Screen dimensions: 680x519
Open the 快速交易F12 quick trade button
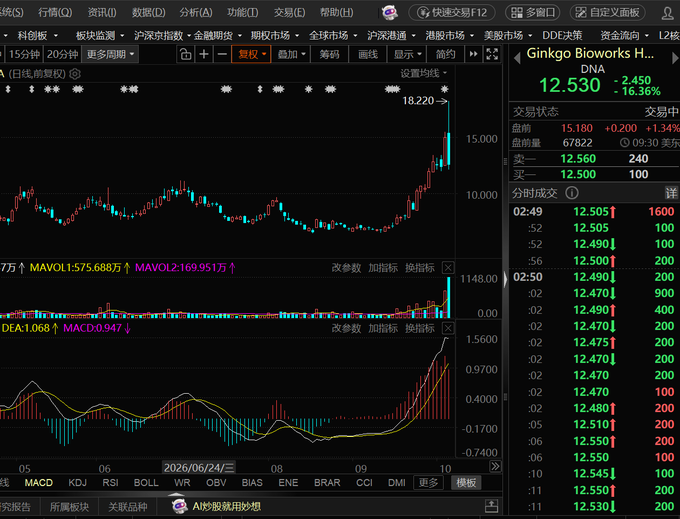pos(452,13)
